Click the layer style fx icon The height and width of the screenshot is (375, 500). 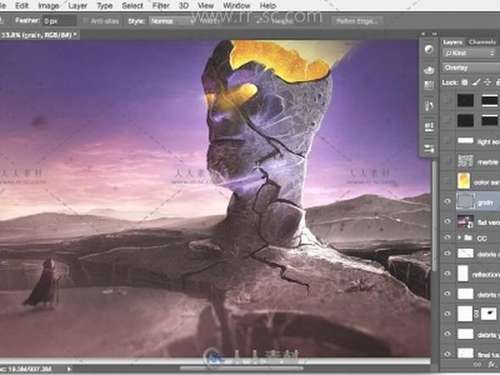(x=492, y=365)
